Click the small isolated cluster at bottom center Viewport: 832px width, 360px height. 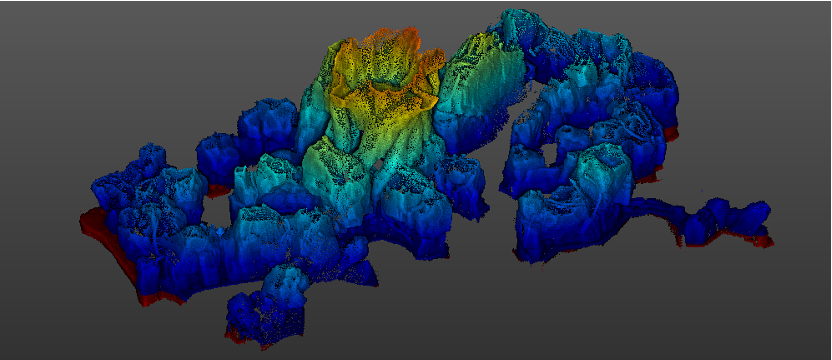(267, 308)
